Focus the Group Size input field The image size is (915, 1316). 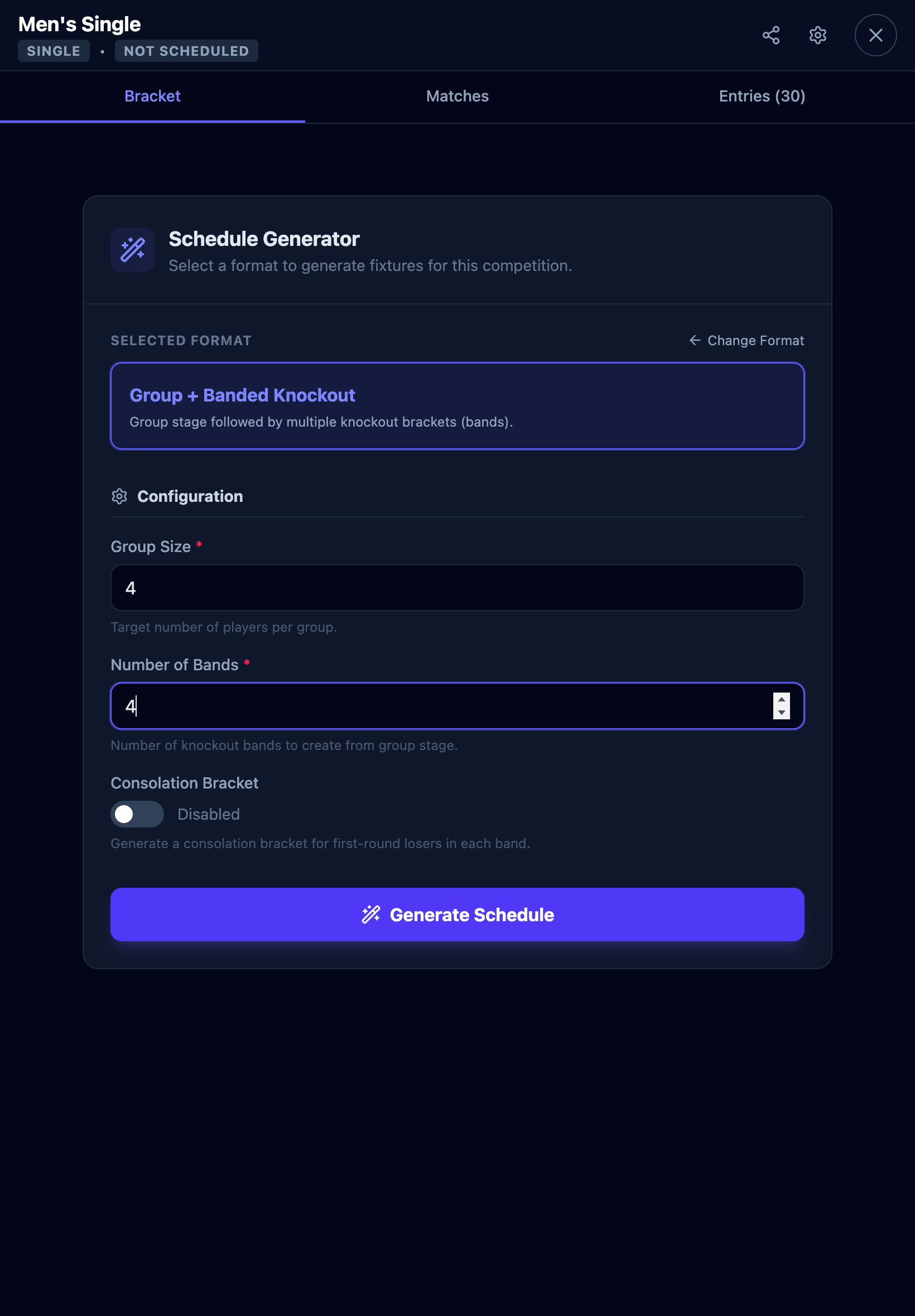coord(457,588)
